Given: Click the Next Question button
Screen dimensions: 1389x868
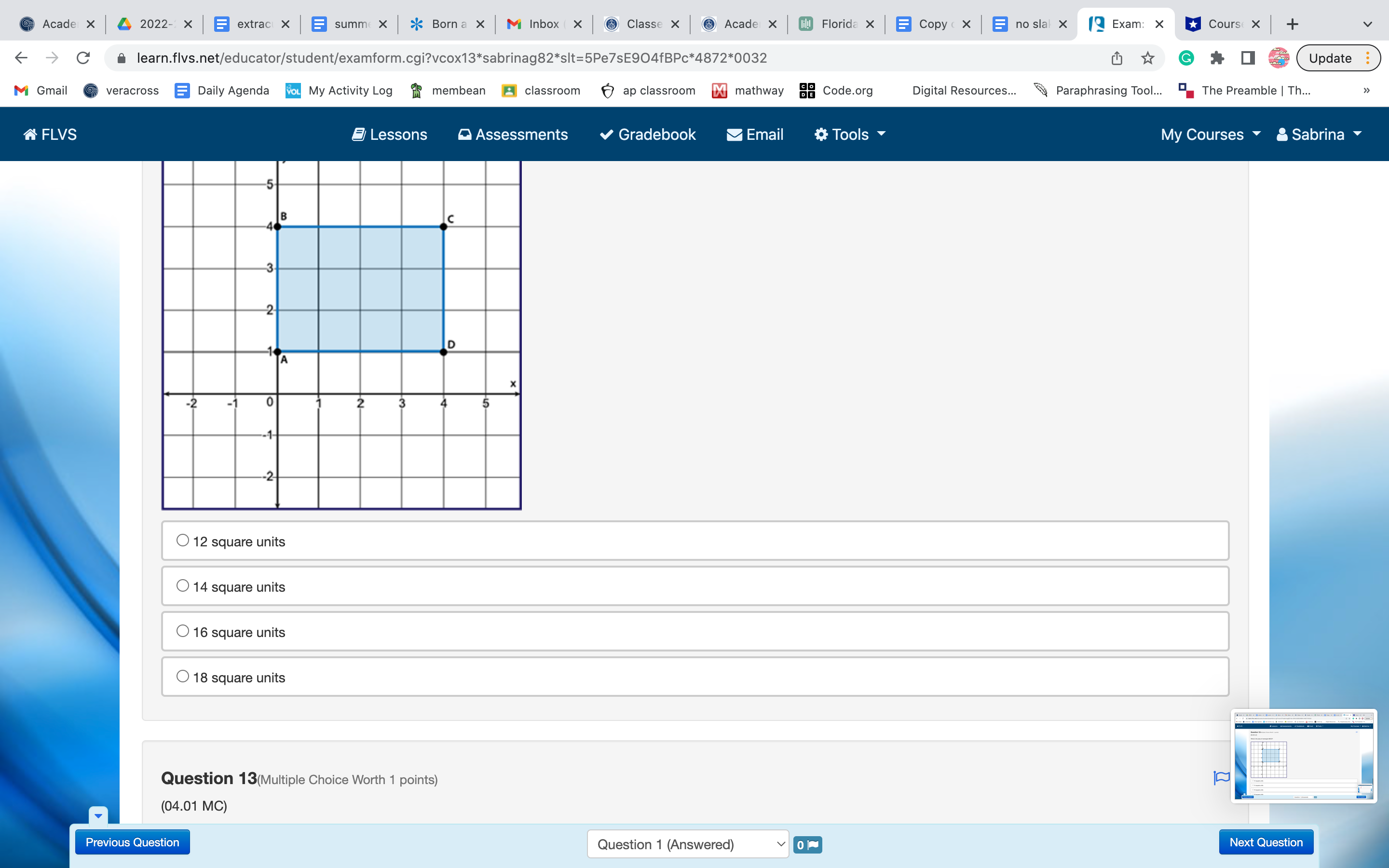Looking at the screenshot, I should click(1265, 842).
